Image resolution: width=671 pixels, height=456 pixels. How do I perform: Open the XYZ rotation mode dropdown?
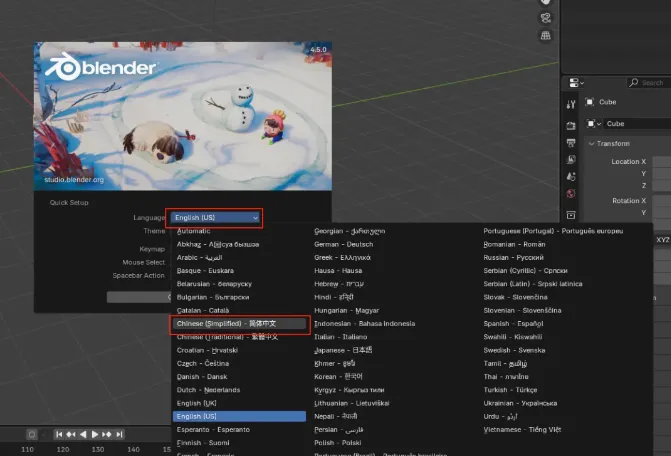tap(662, 240)
